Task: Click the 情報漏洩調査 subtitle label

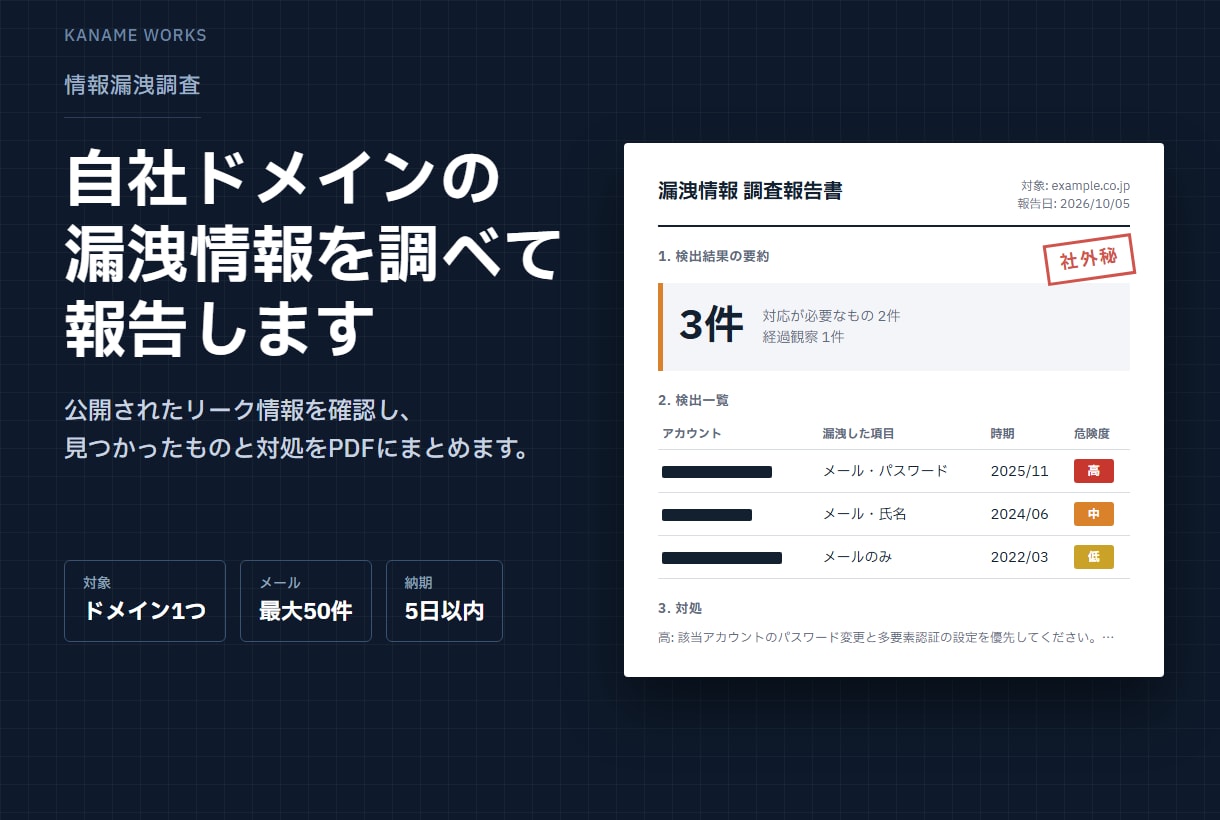Action: pos(132,85)
